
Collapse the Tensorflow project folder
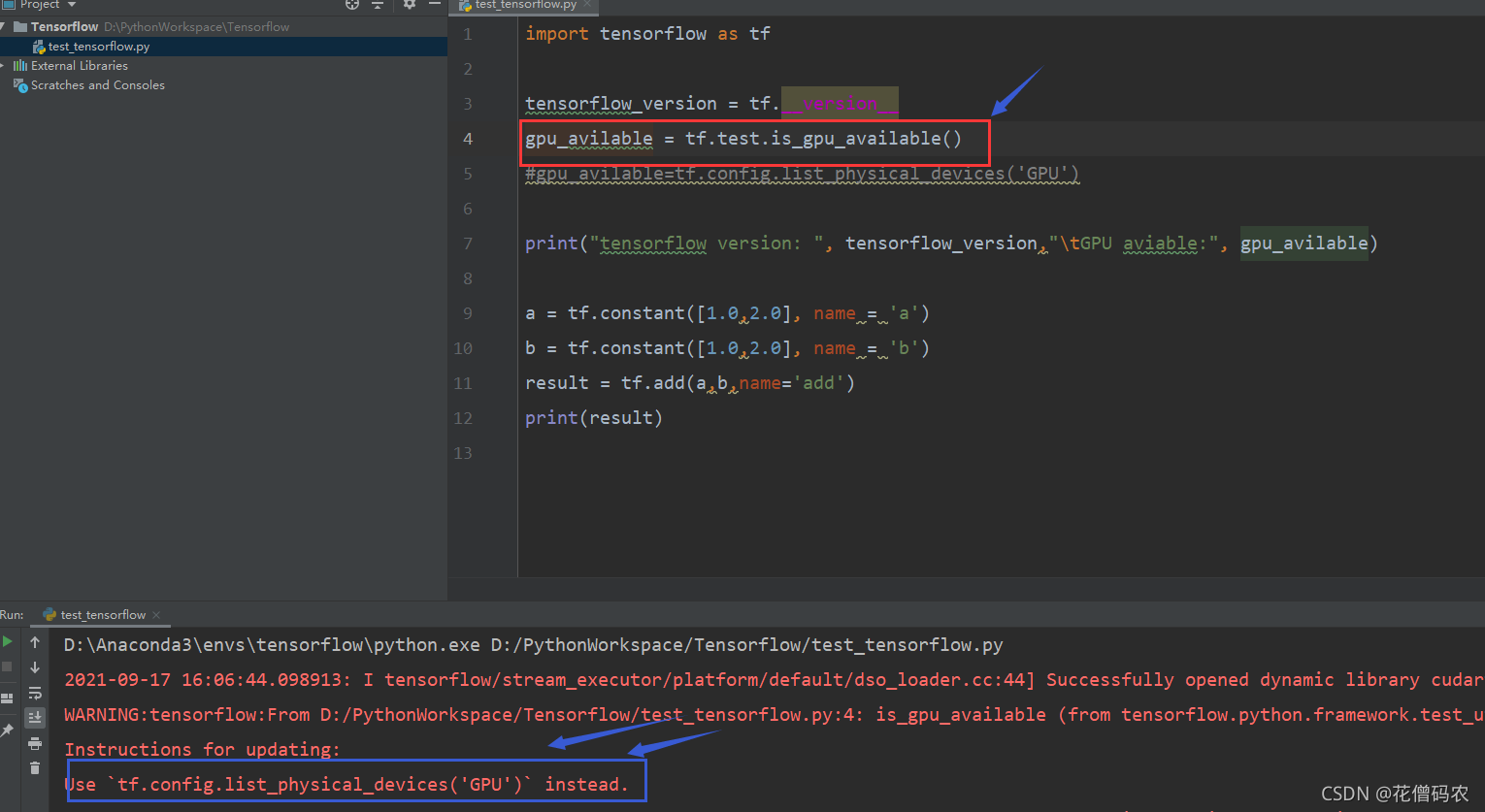coord(4,26)
